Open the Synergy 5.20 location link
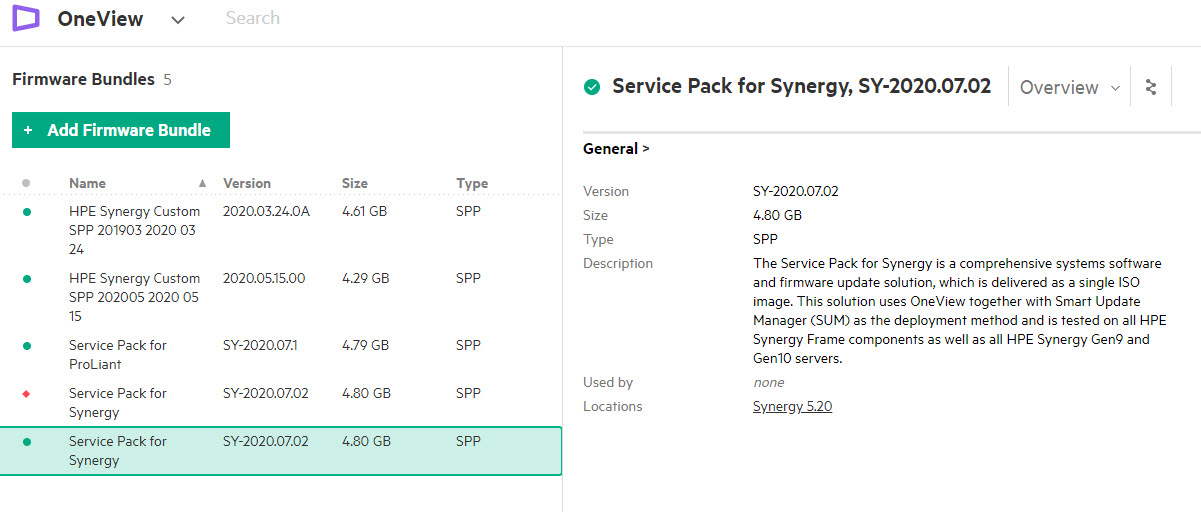Viewport: 1201px width, 512px height. [x=792, y=407]
